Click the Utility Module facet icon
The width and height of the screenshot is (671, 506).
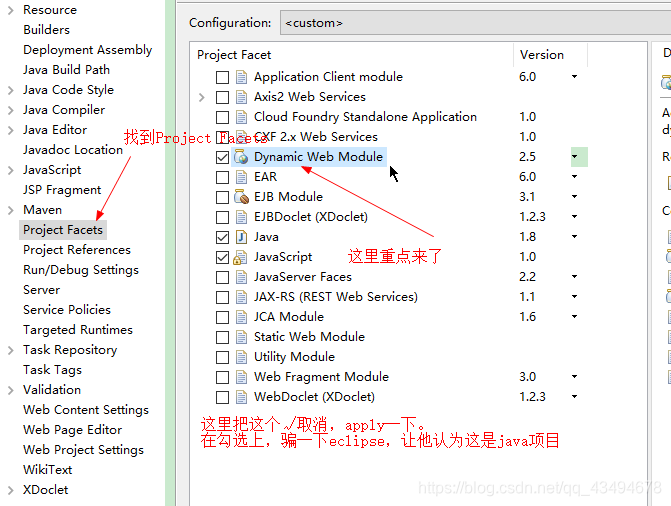click(241, 357)
